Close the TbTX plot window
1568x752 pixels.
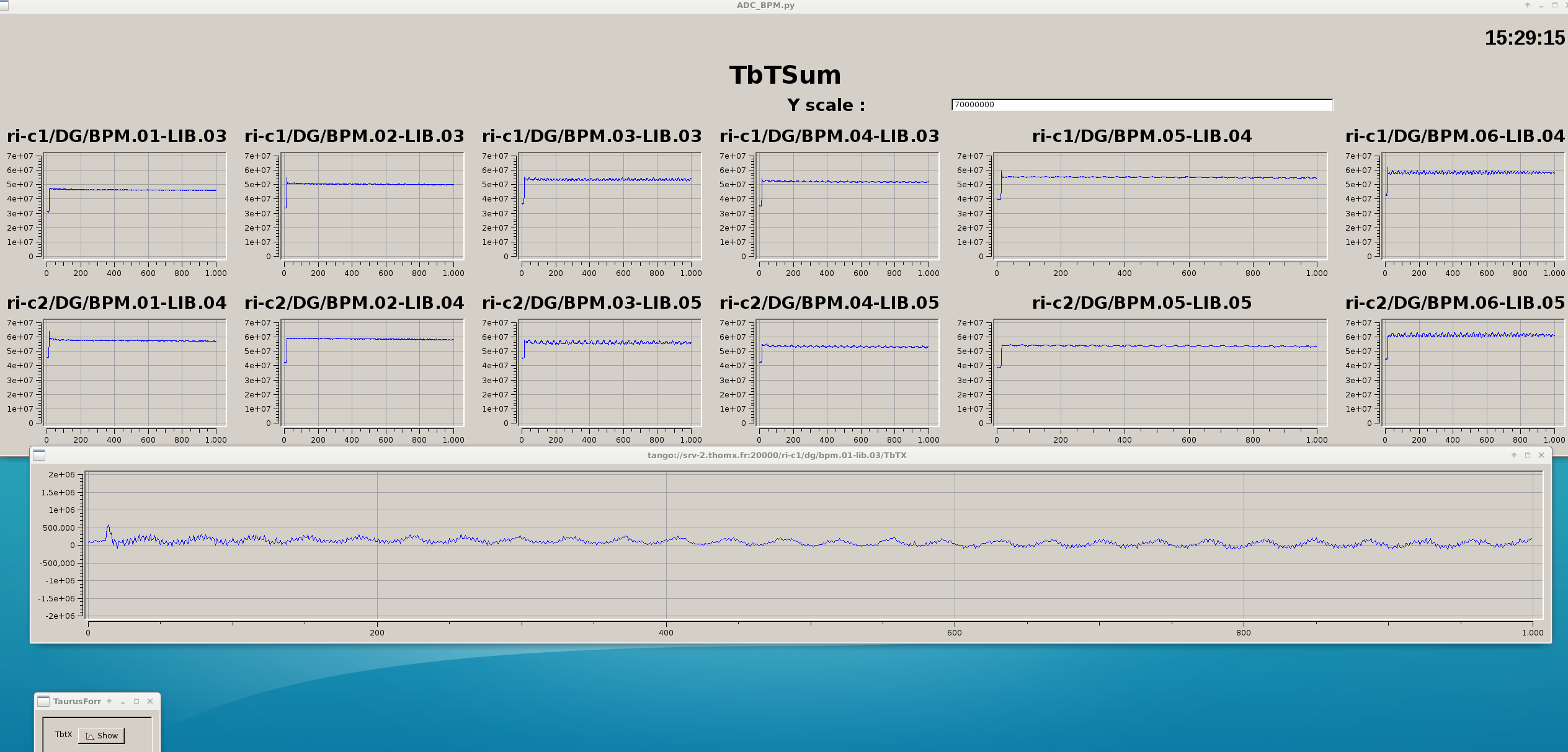[1541, 455]
